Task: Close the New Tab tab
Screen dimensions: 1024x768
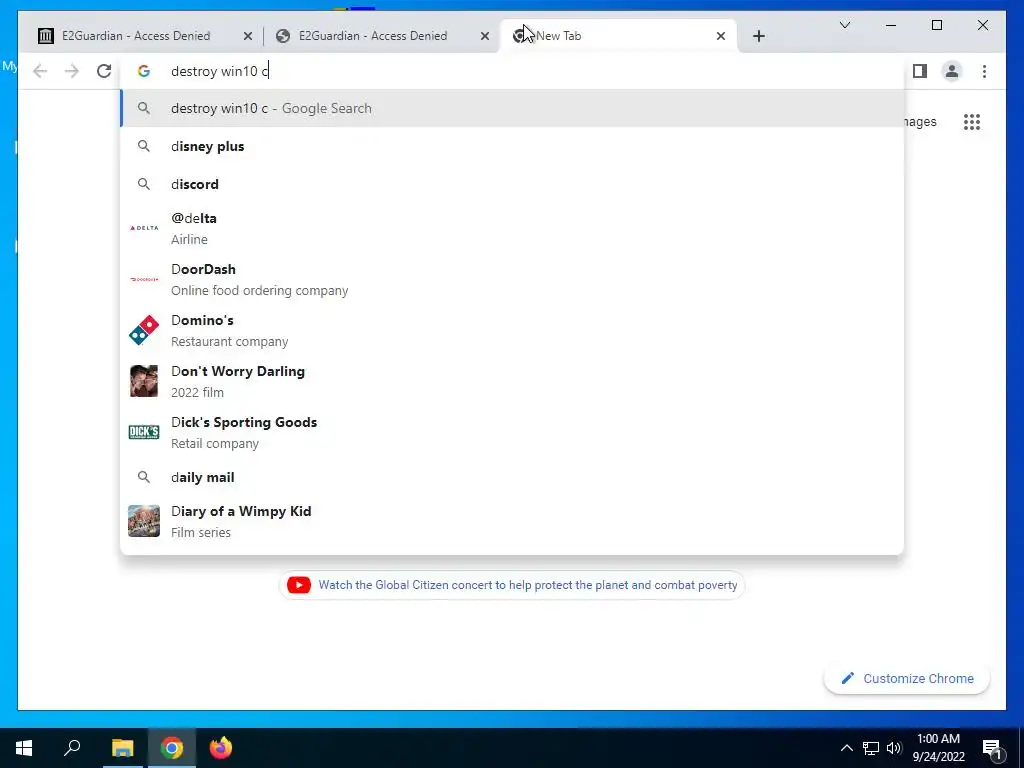Action: (x=720, y=36)
